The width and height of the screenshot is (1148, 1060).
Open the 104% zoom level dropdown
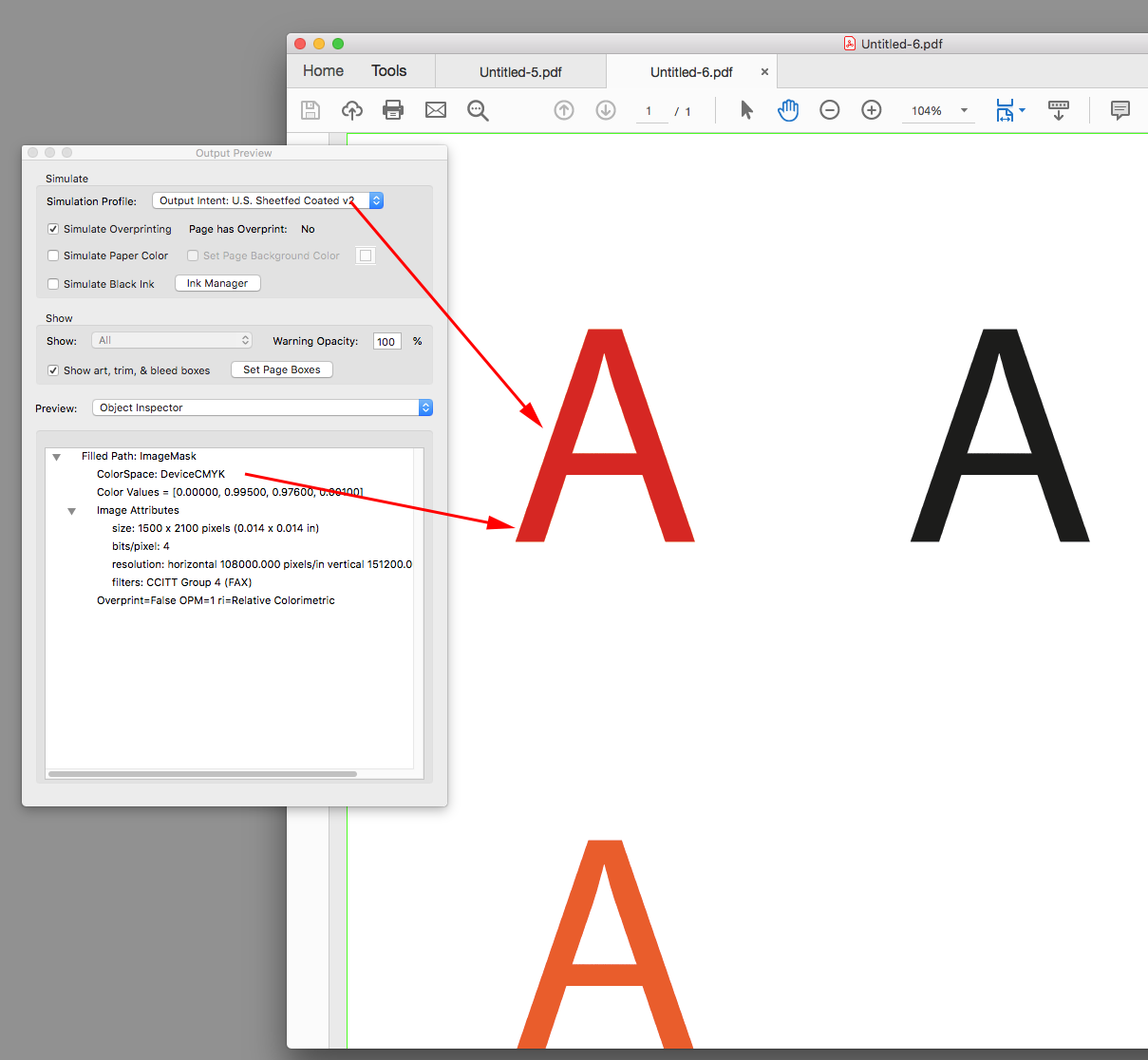pos(964,110)
